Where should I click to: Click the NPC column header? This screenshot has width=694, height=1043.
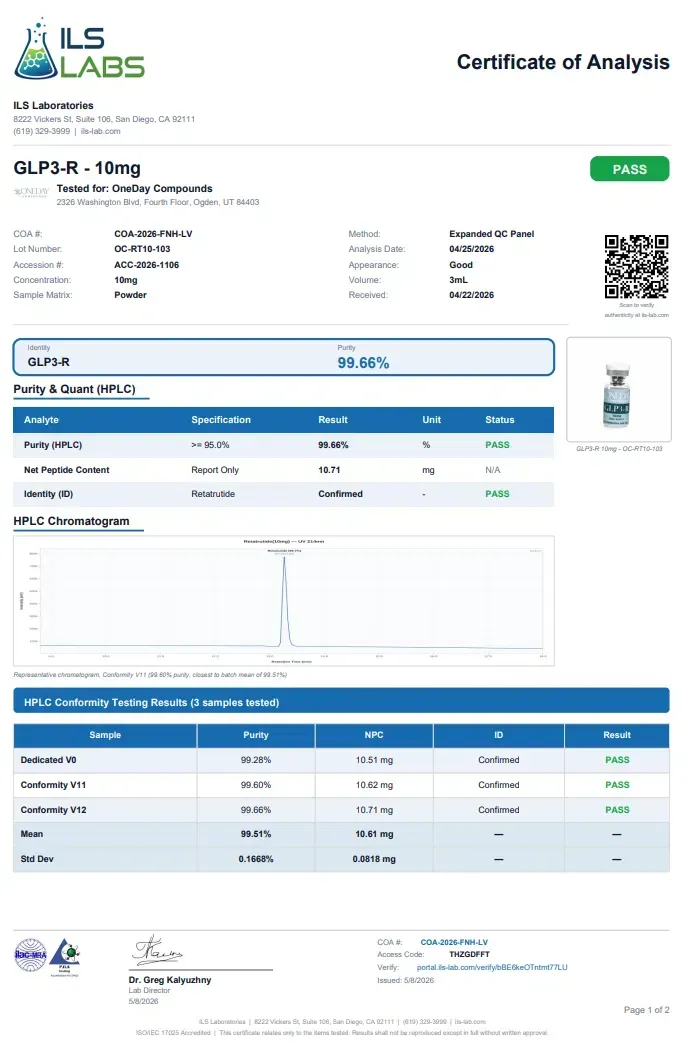[x=374, y=735]
